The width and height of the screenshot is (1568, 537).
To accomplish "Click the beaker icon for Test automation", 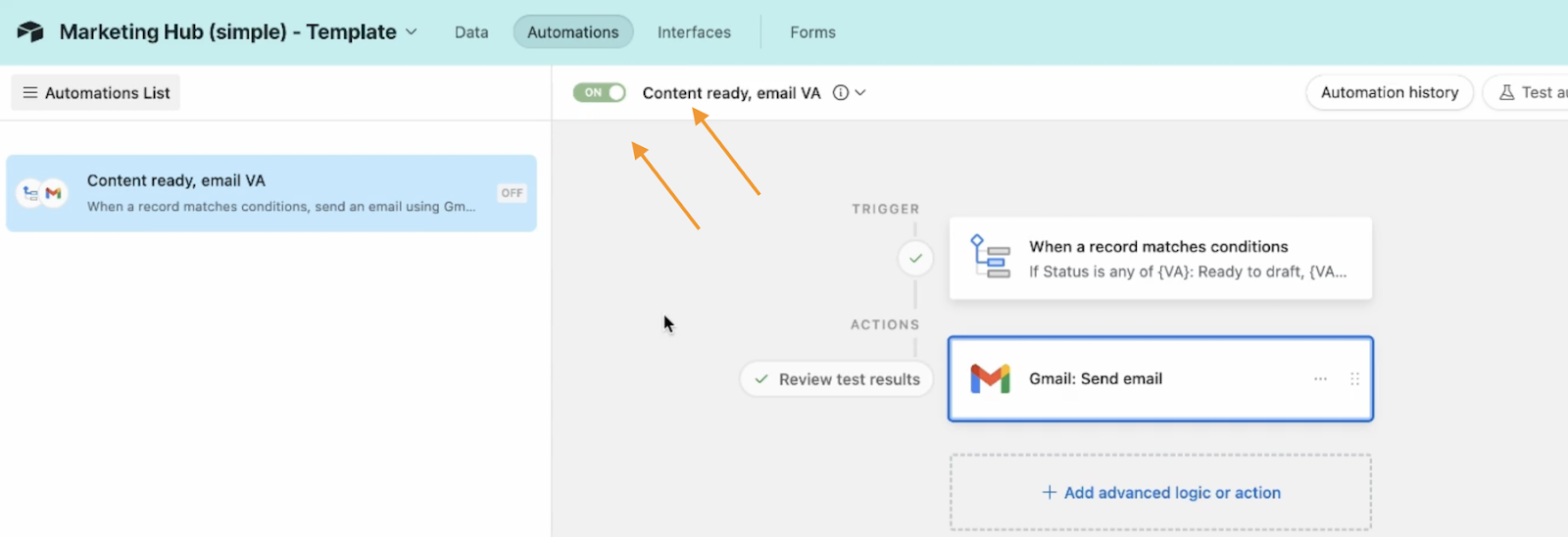I will point(1506,93).
